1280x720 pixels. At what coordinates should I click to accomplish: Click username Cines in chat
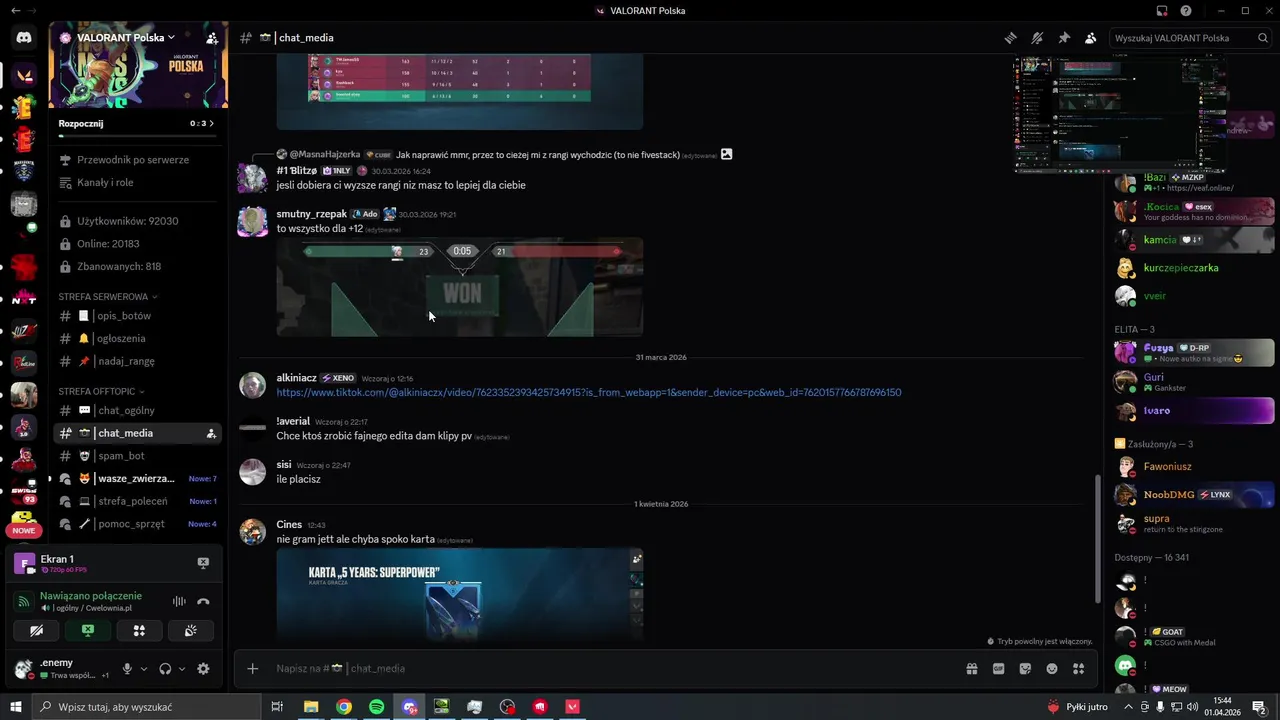point(289,524)
